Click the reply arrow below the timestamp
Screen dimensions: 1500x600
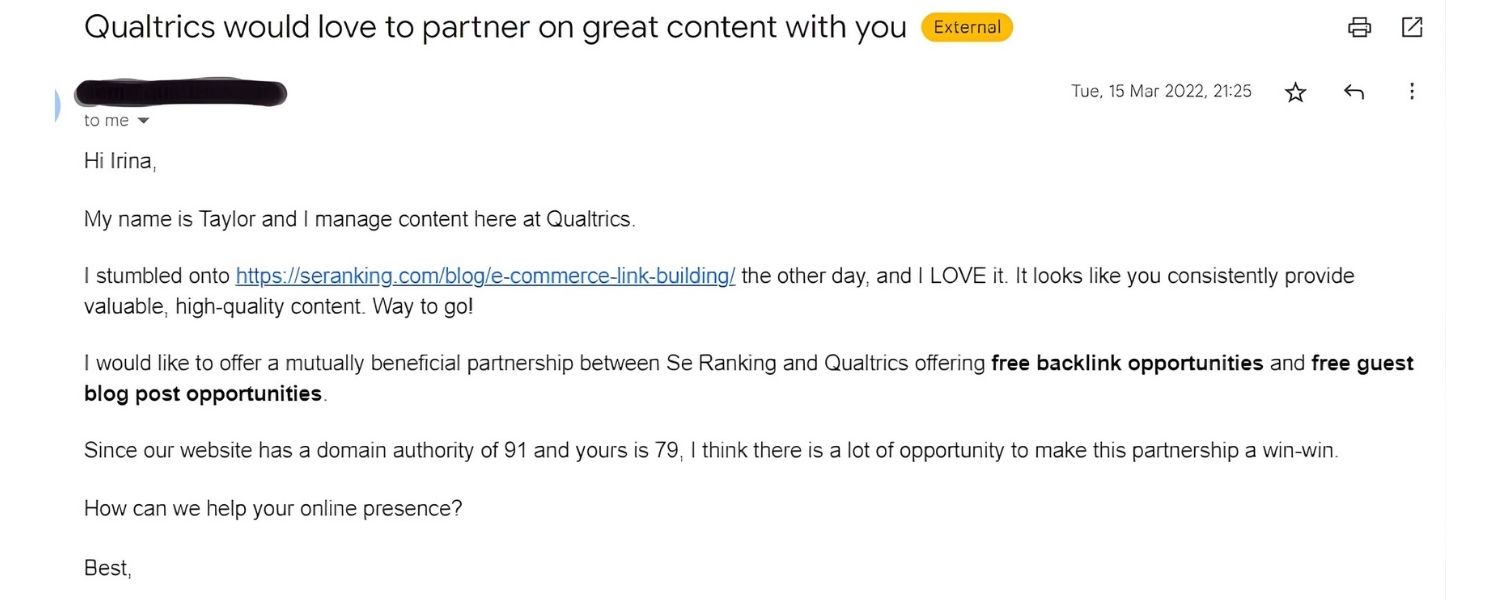[1355, 91]
